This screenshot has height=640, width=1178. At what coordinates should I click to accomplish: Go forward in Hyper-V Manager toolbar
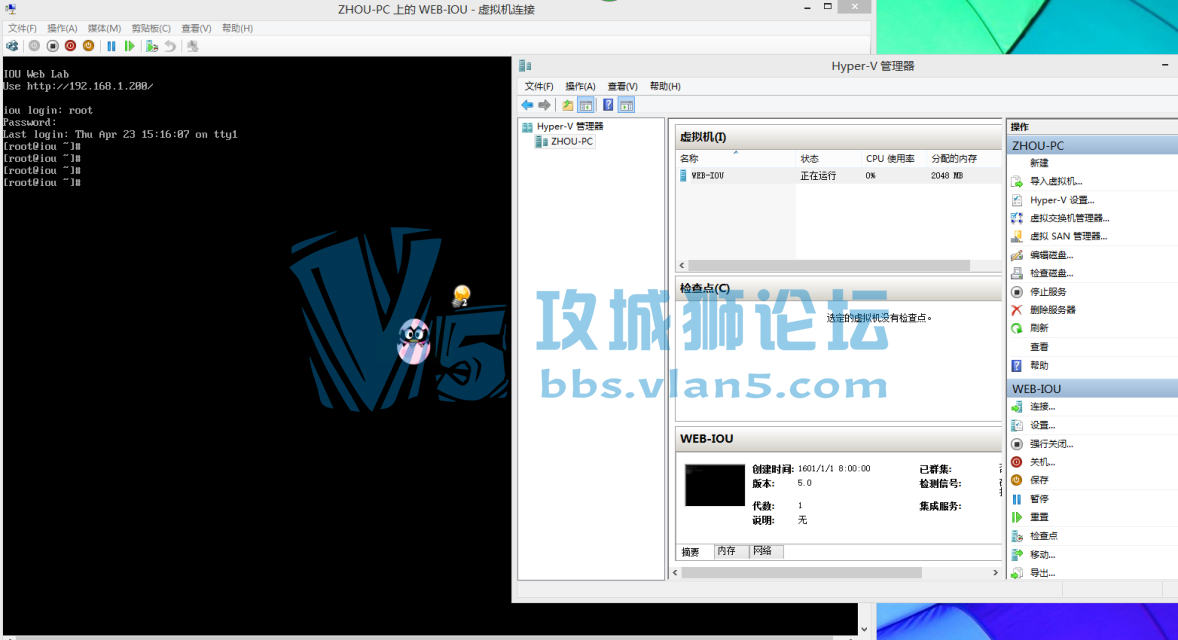(545, 105)
